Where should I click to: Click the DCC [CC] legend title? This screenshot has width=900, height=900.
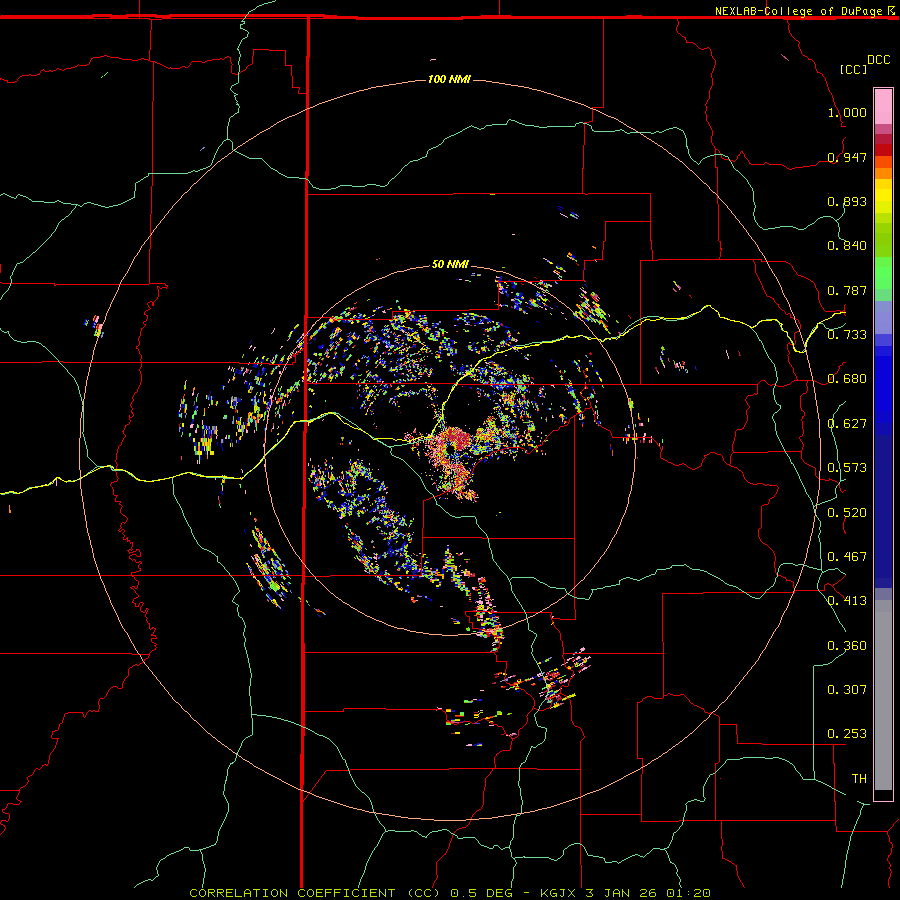coord(865,64)
